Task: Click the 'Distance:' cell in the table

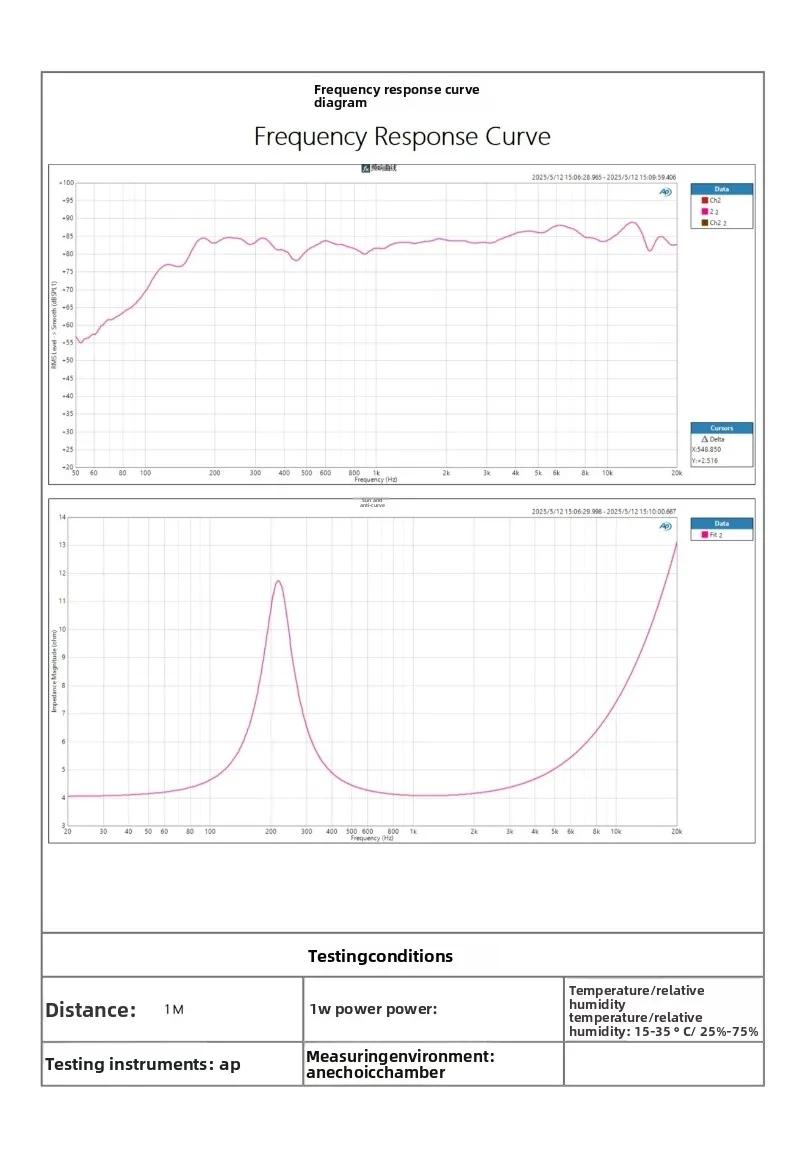Action: tap(173, 1010)
